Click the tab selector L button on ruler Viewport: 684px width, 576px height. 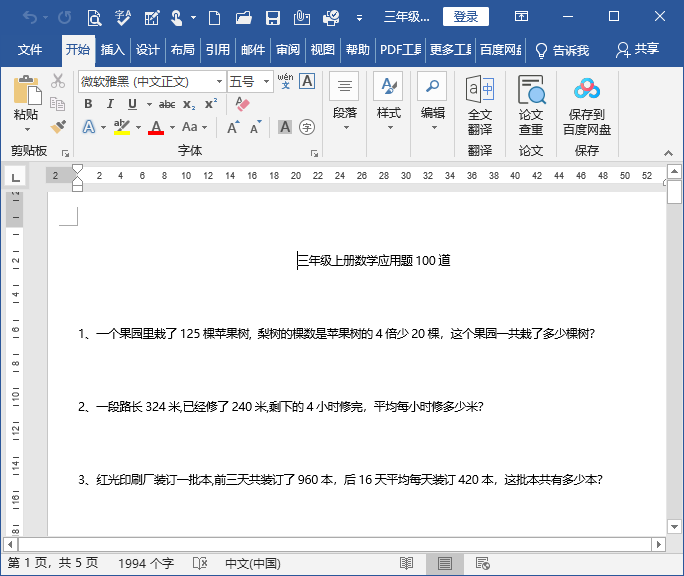(x=15, y=177)
